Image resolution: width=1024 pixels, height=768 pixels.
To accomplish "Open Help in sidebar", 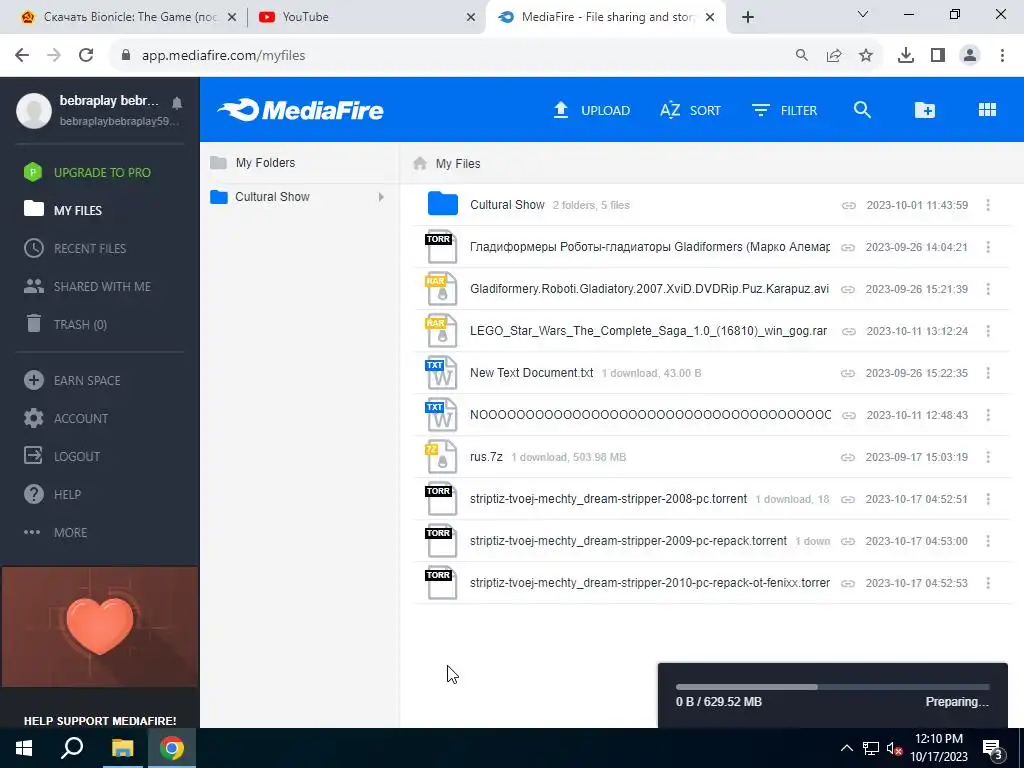I will coord(53,494).
